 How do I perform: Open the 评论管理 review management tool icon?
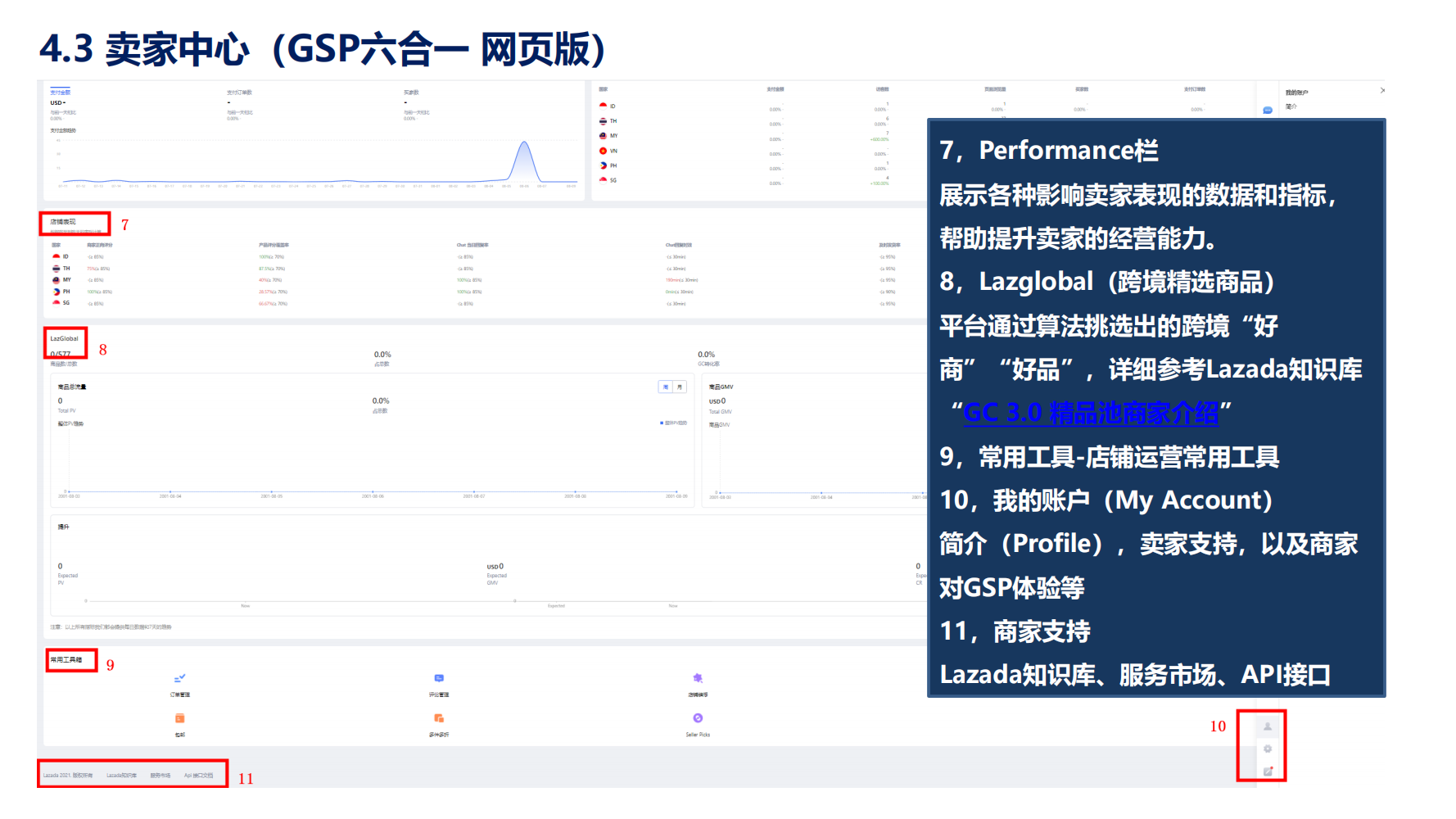(439, 678)
